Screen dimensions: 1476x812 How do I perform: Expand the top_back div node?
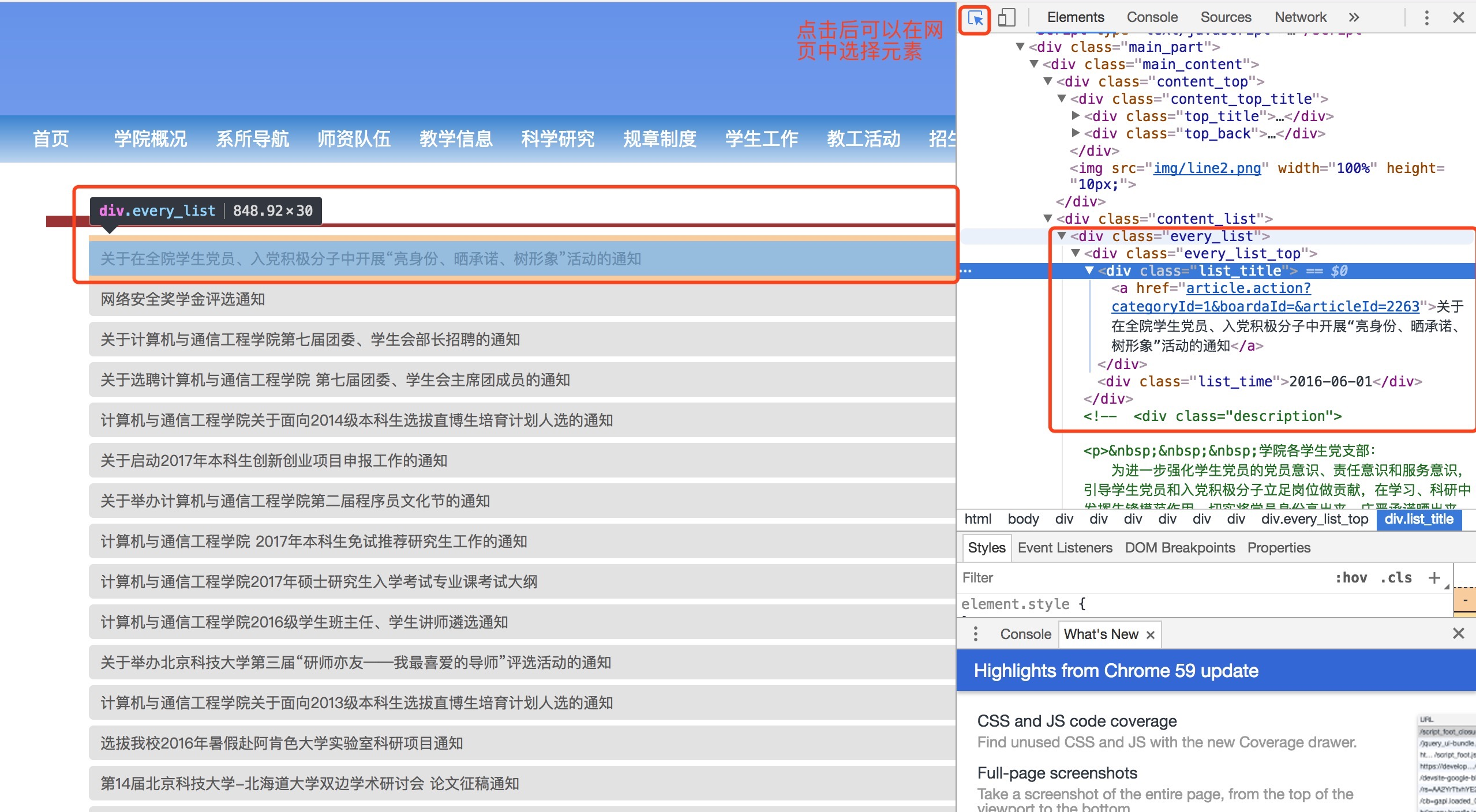[1076, 133]
